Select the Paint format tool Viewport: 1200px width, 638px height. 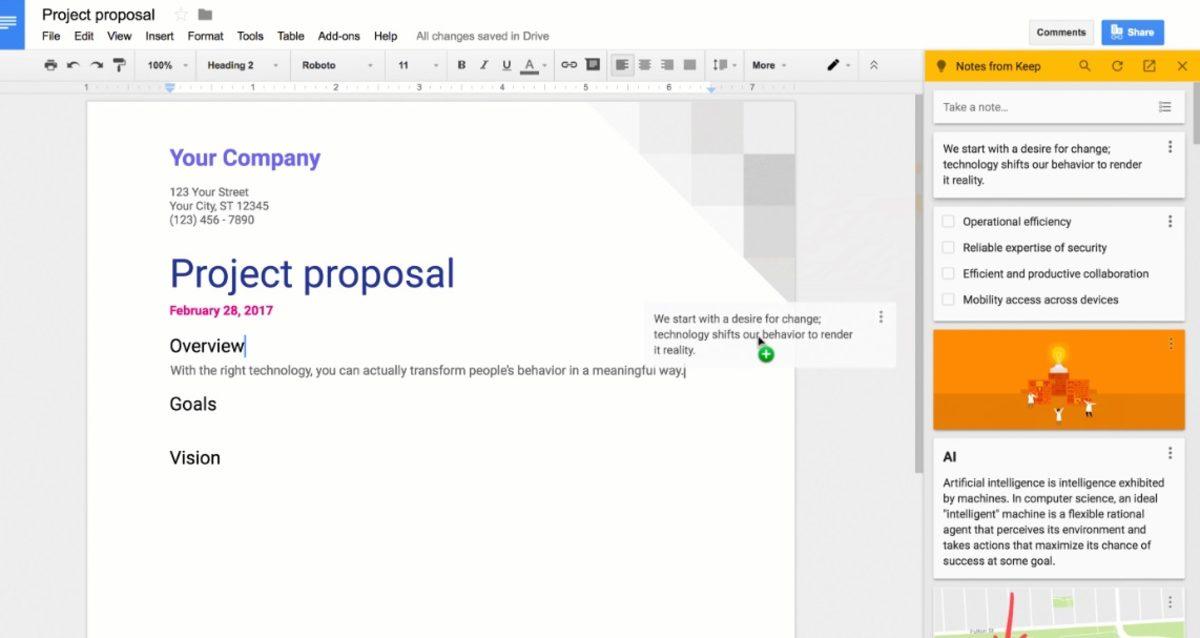click(x=120, y=65)
